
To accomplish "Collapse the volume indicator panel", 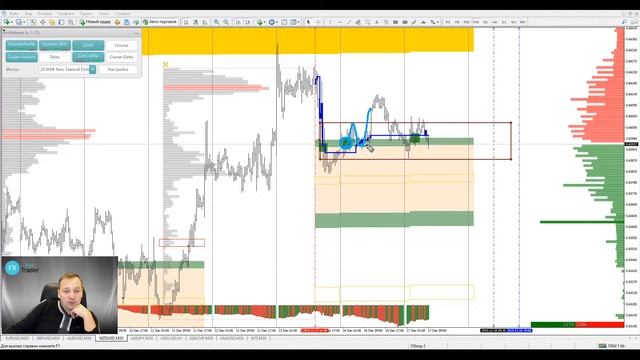I will 137,32.
